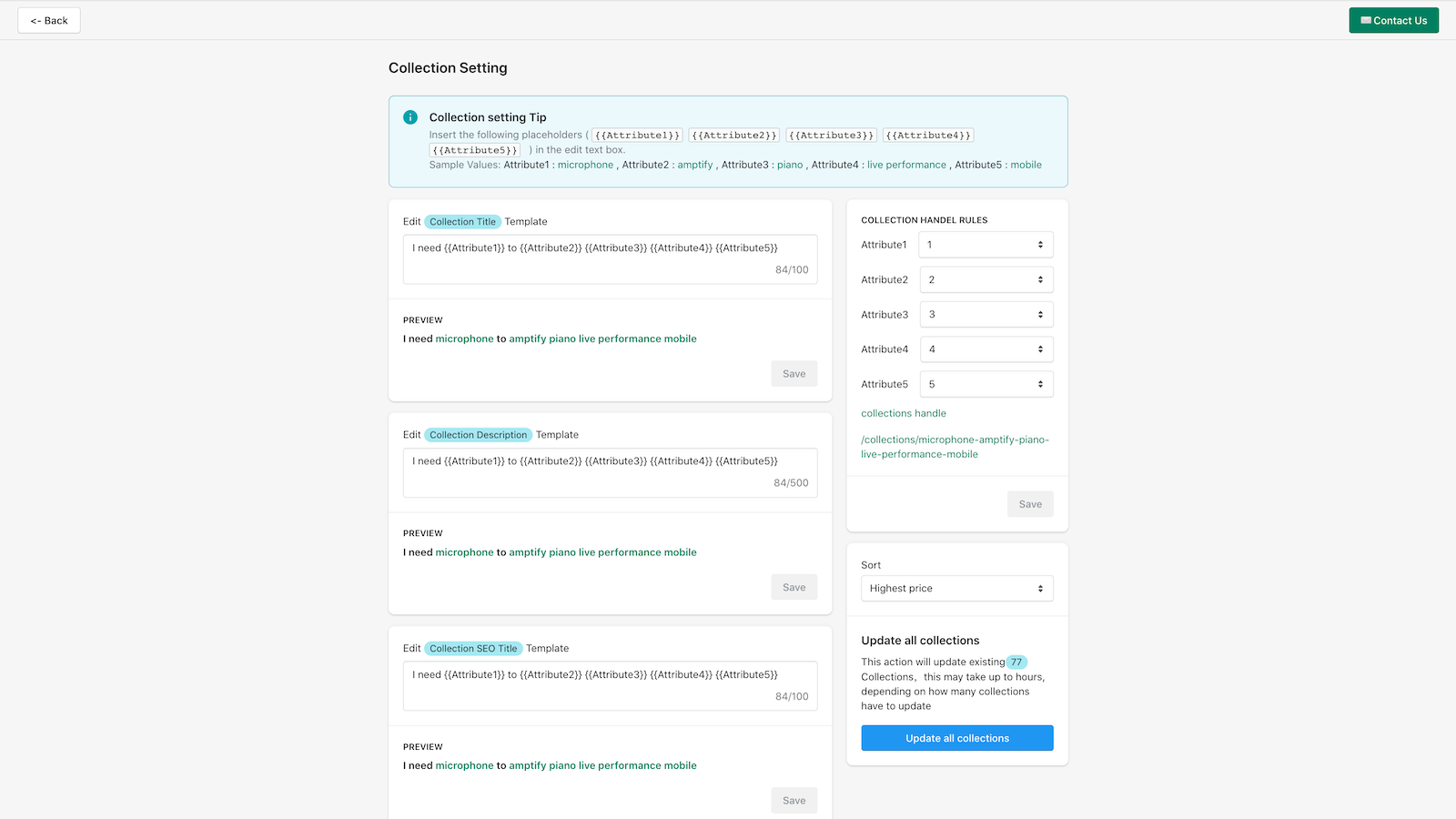Click the Update all collections button
The width and height of the screenshot is (1456, 819).
click(956, 738)
